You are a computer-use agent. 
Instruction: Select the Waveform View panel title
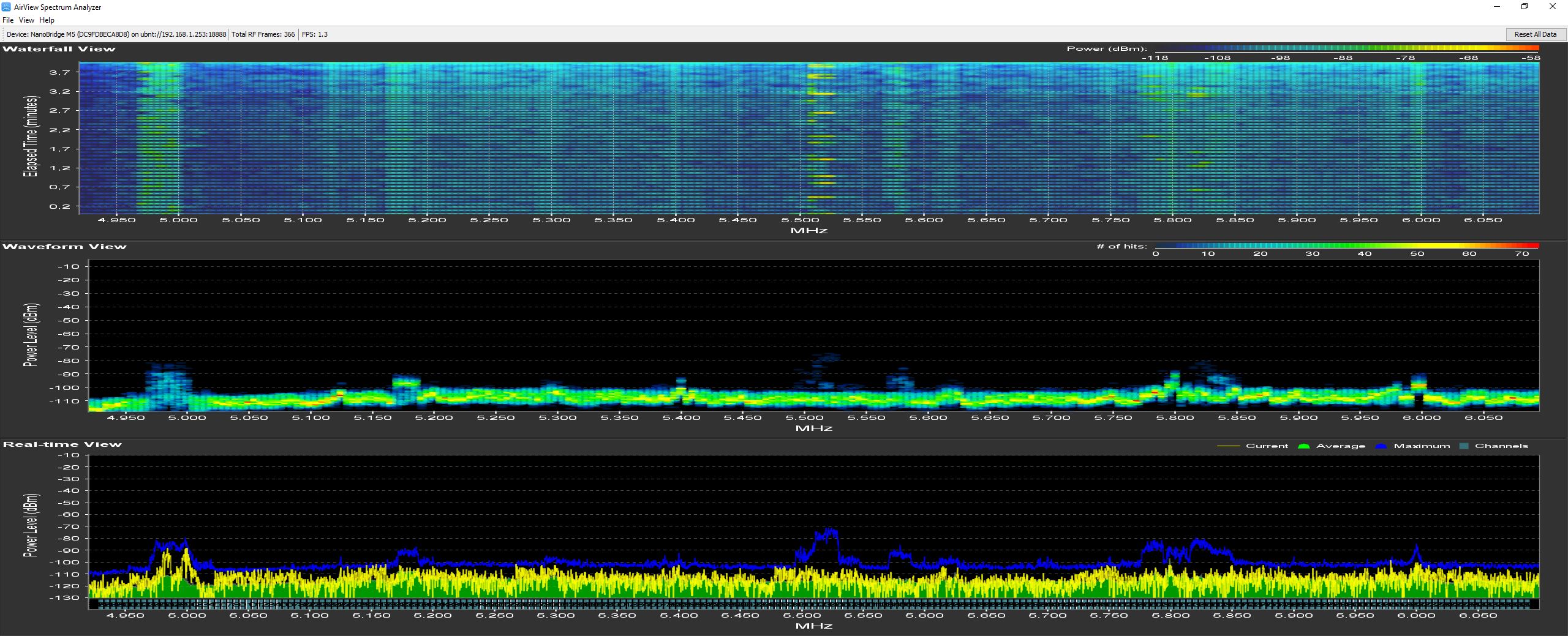pos(64,247)
